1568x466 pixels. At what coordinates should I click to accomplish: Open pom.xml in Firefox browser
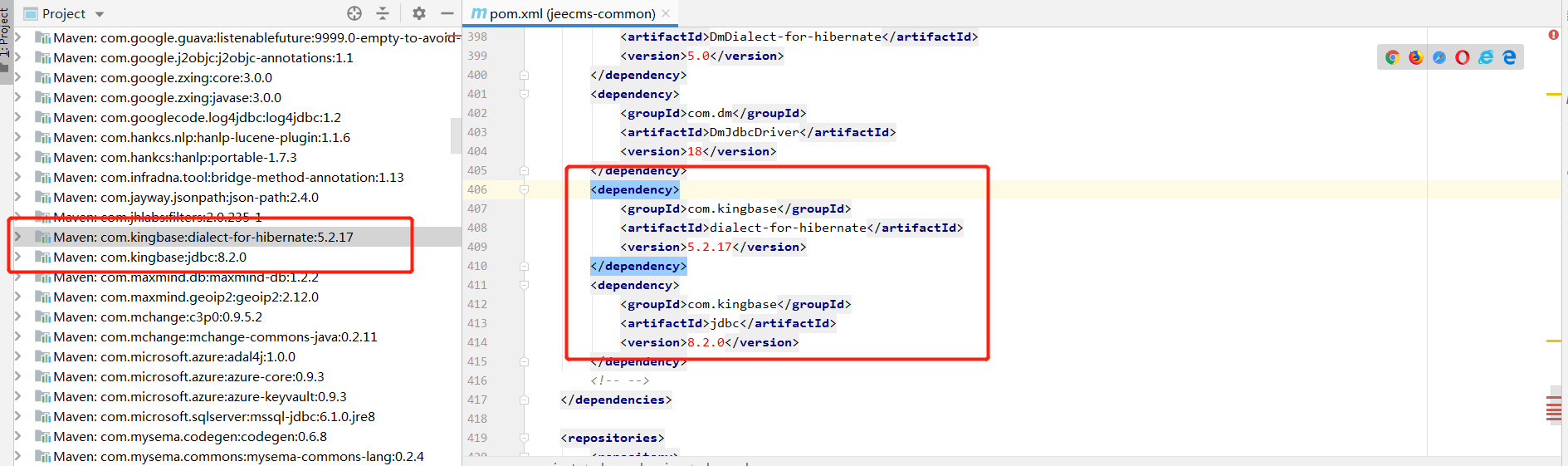point(1415,57)
